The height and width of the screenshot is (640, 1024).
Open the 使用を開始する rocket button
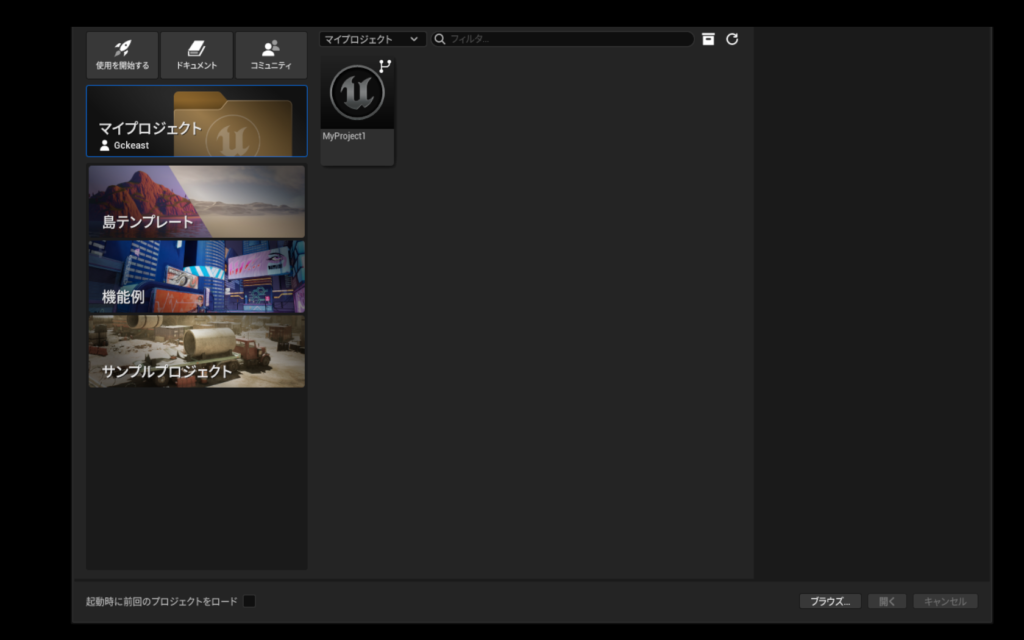(x=122, y=55)
